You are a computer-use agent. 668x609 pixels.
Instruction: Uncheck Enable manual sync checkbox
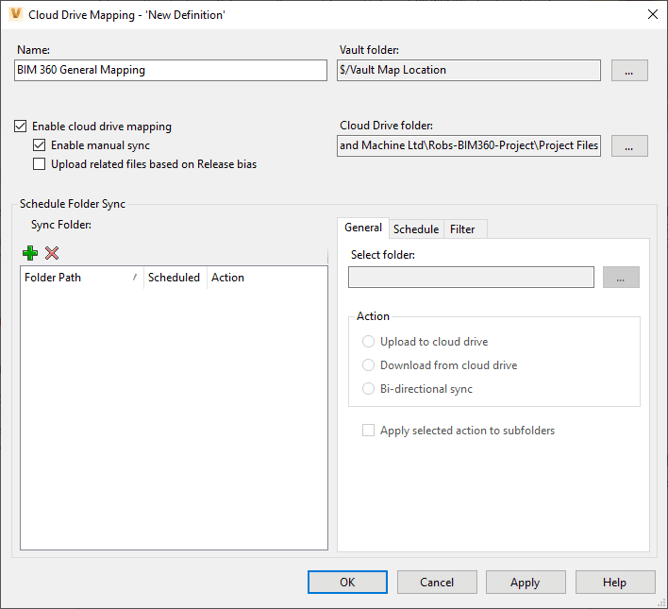[x=39, y=145]
